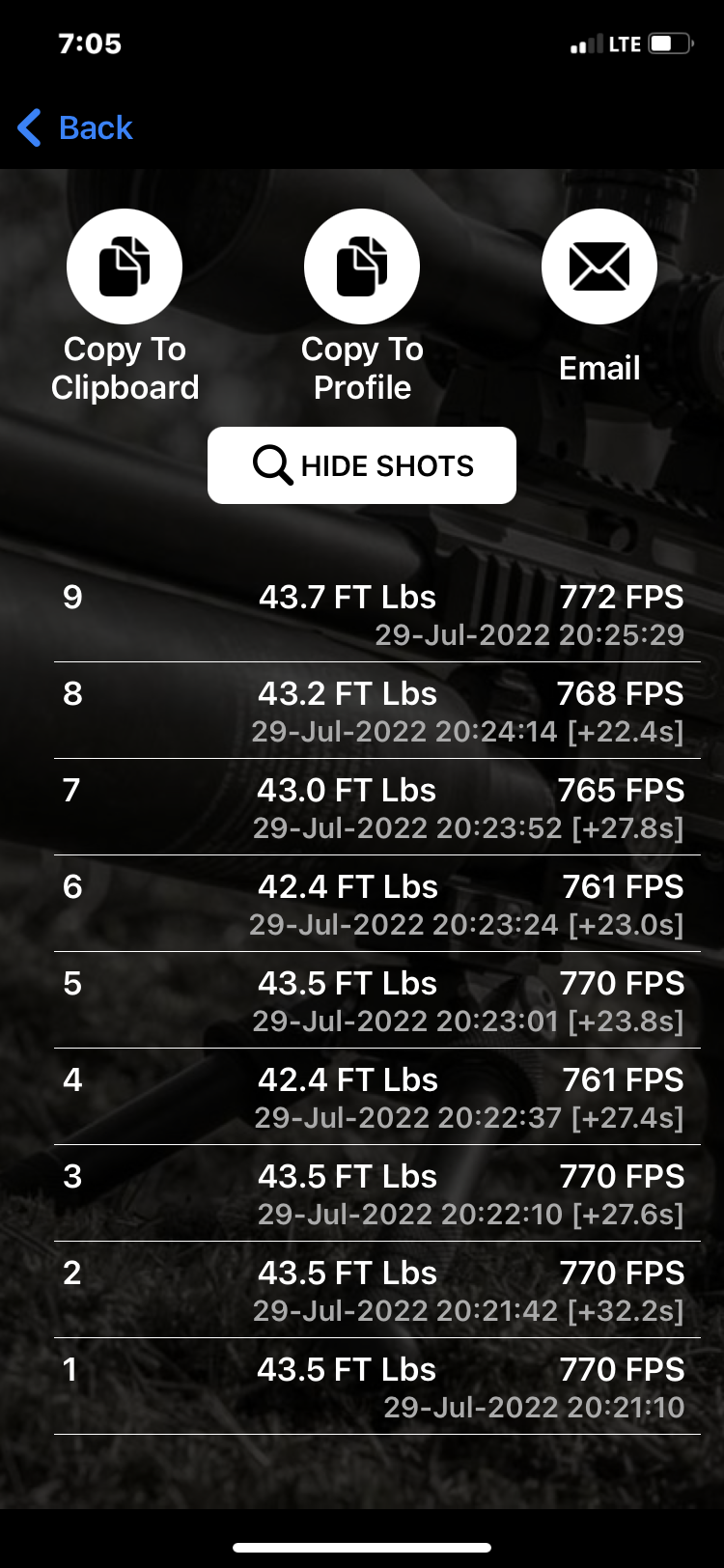Tap the 7:05 clock in status bar
Viewport: 724px width, 1568px height.
pos(90,43)
